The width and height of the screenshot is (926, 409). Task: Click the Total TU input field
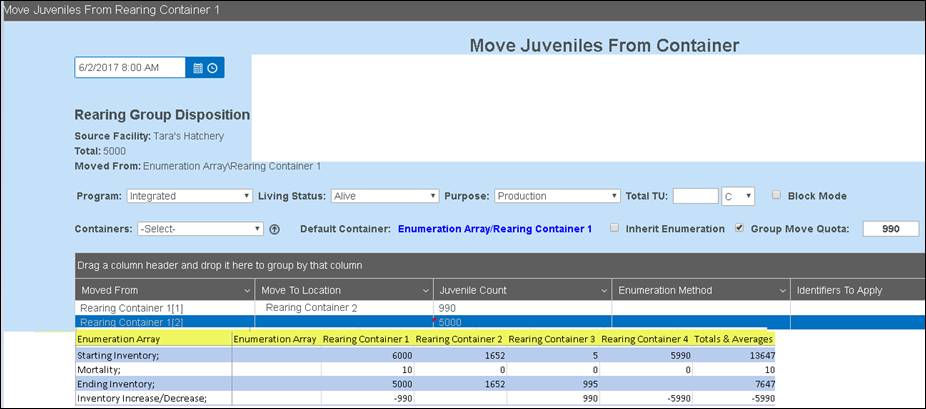(695, 196)
